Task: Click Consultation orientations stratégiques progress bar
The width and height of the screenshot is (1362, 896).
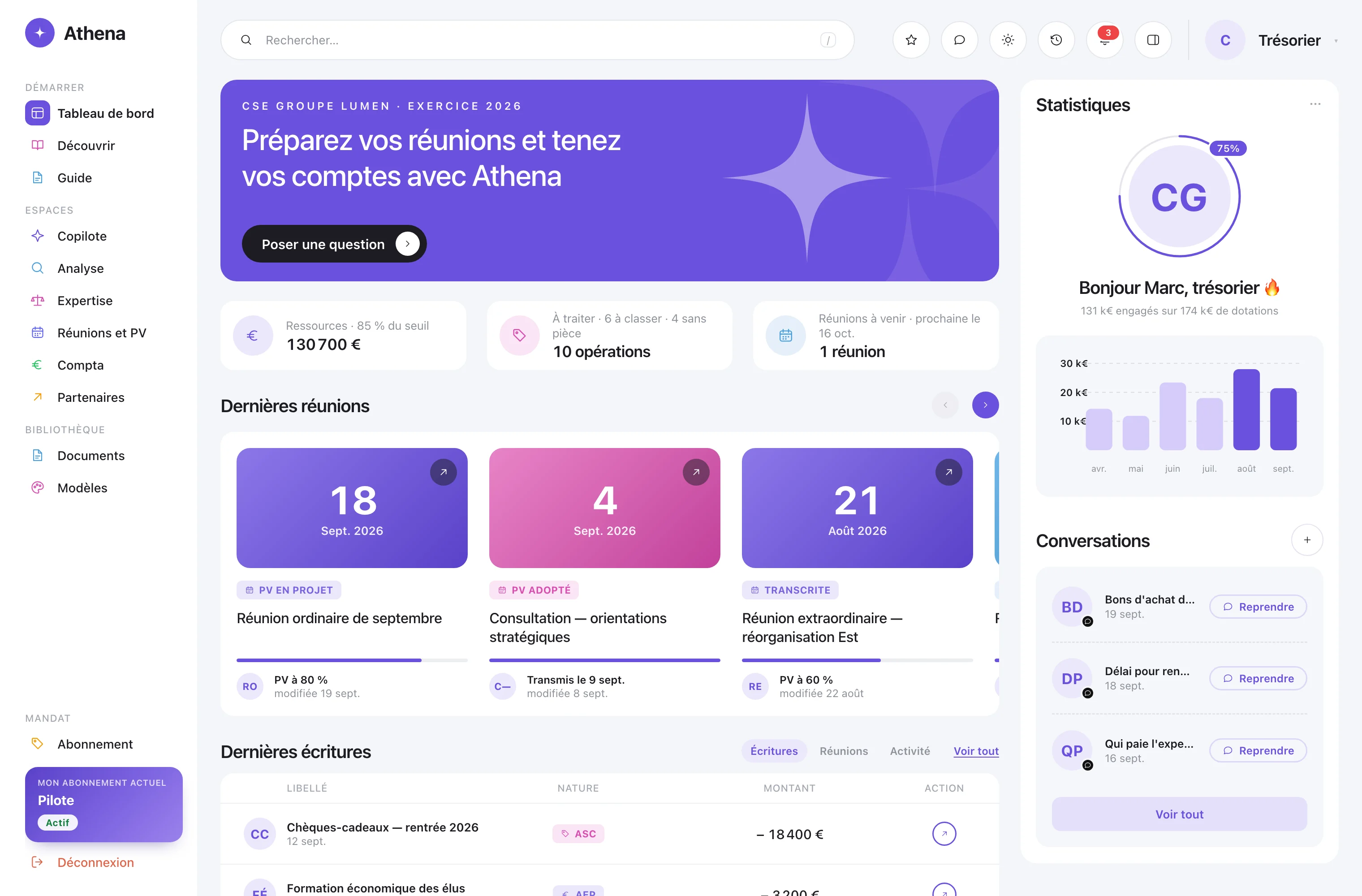Action: [x=605, y=660]
